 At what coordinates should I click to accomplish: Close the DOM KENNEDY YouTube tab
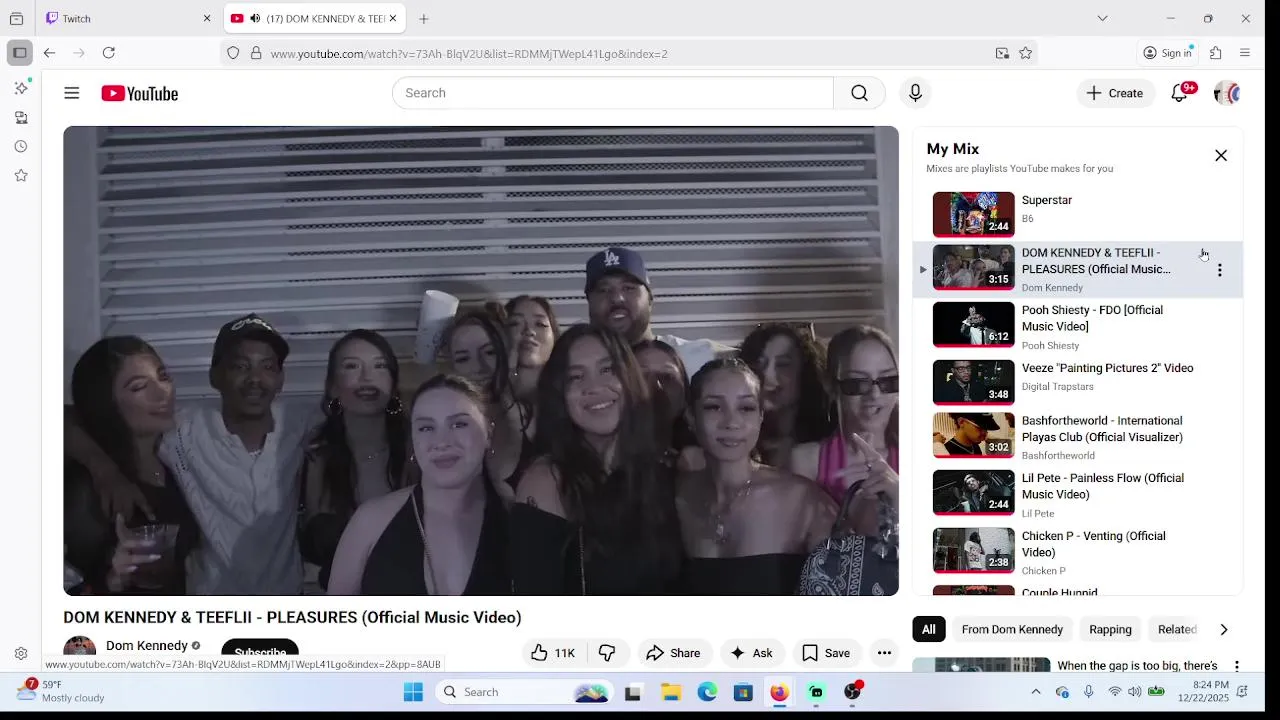[393, 18]
